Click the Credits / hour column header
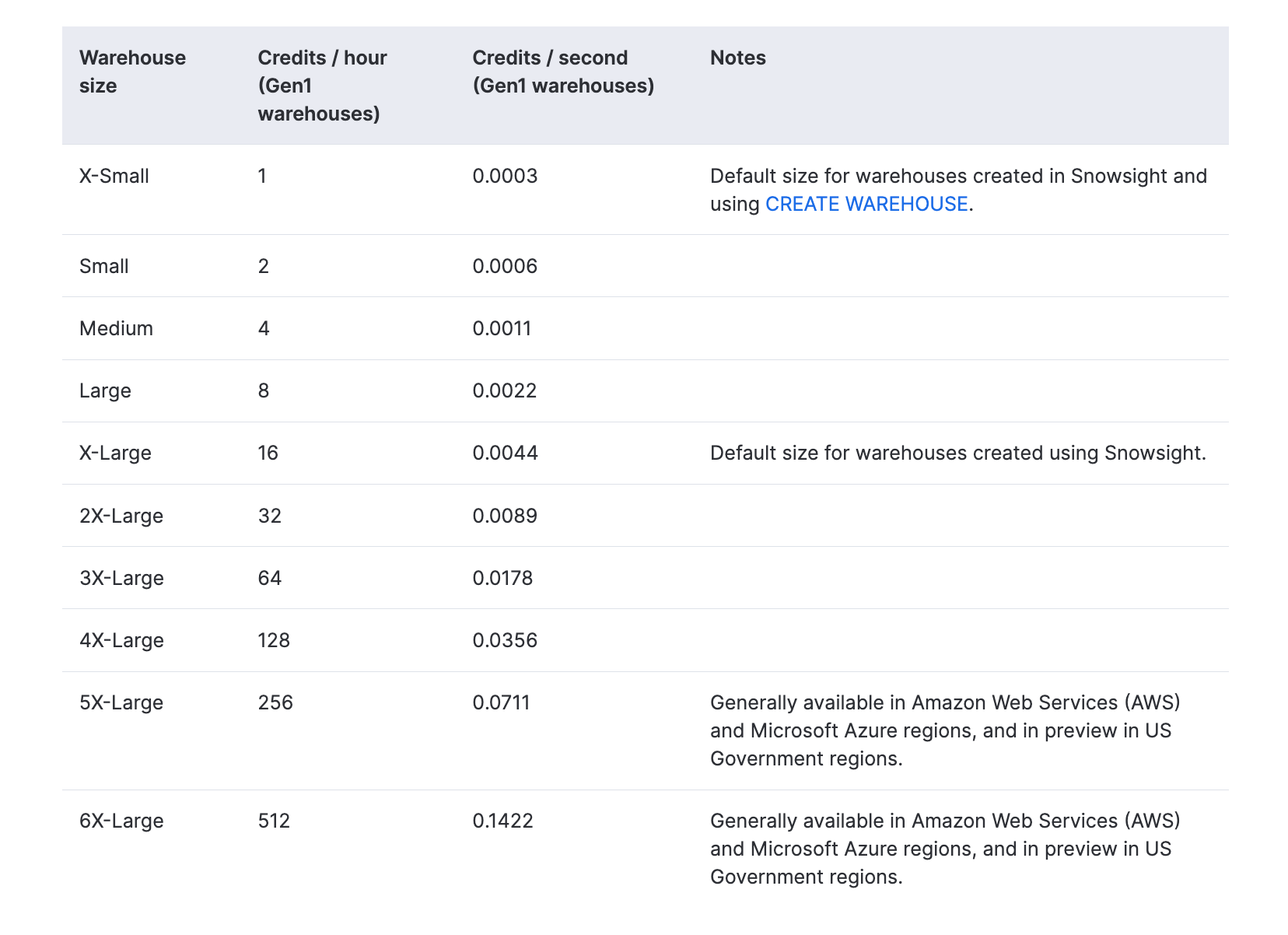The height and width of the screenshot is (935, 1288). [322, 86]
